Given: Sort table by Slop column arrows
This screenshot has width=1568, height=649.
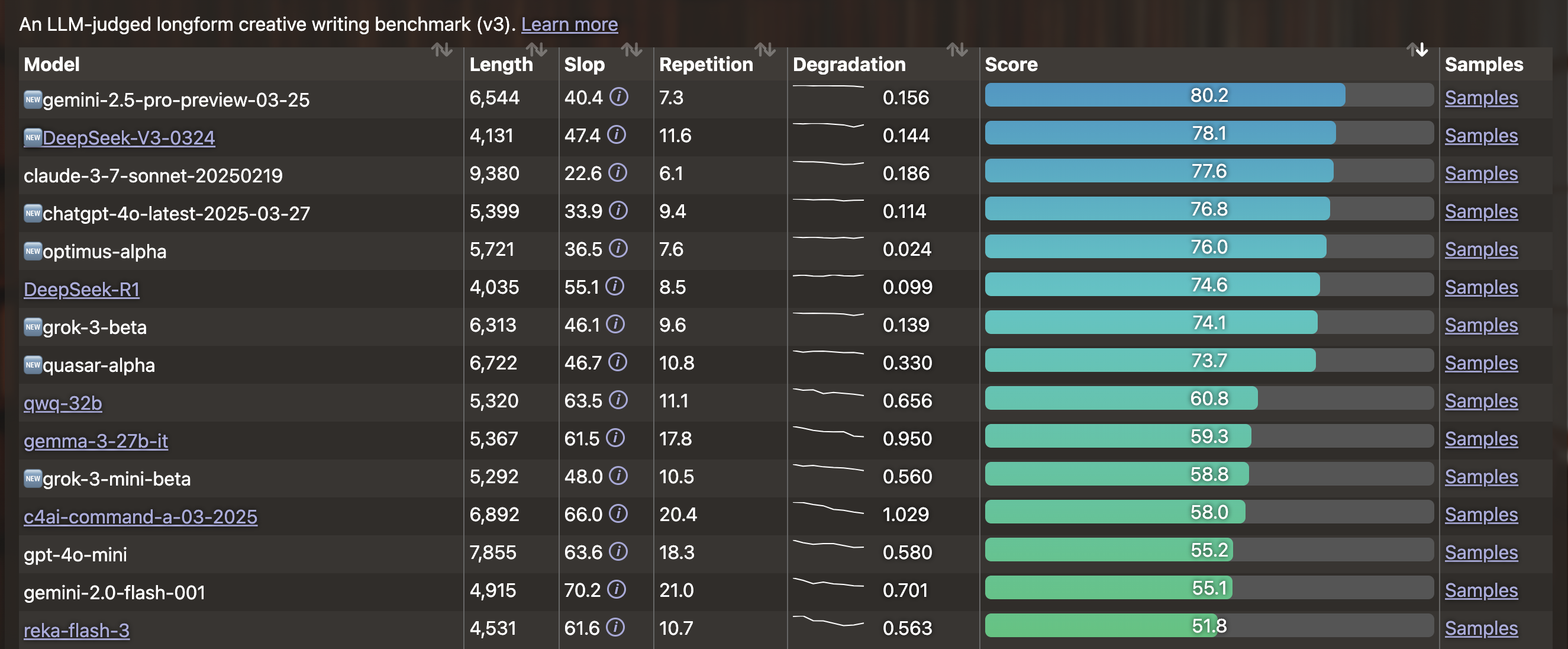Looking at the screenshot, I should [x=631, y=50].
